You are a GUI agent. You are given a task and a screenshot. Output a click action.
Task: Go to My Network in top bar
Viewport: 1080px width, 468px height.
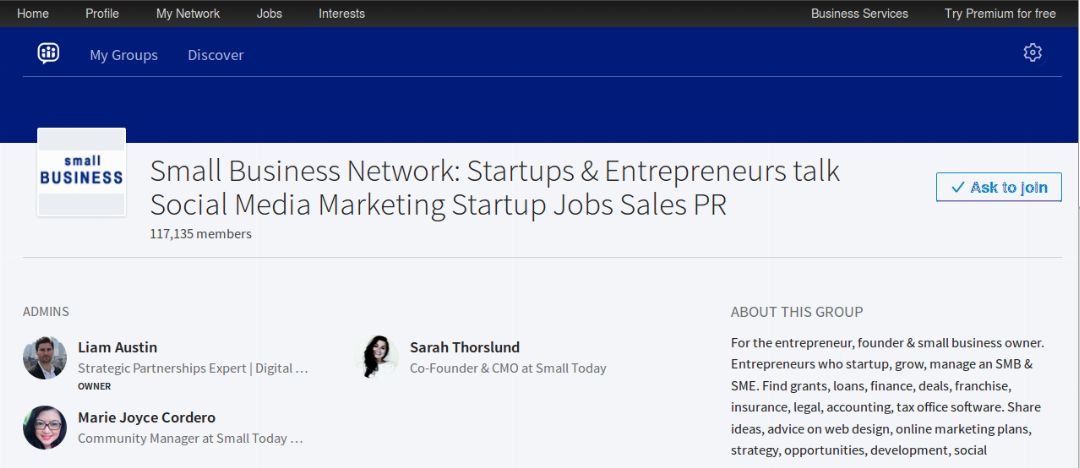pyautogui.click(x=188, y=14)
